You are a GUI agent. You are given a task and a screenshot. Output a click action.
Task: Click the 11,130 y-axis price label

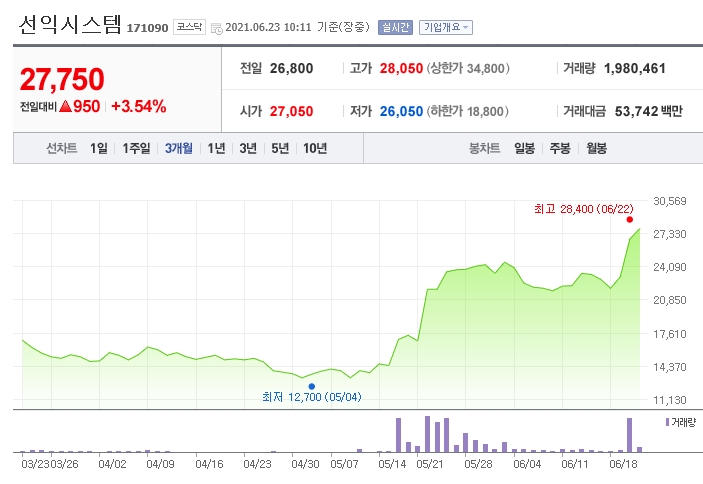coord(670,400)
